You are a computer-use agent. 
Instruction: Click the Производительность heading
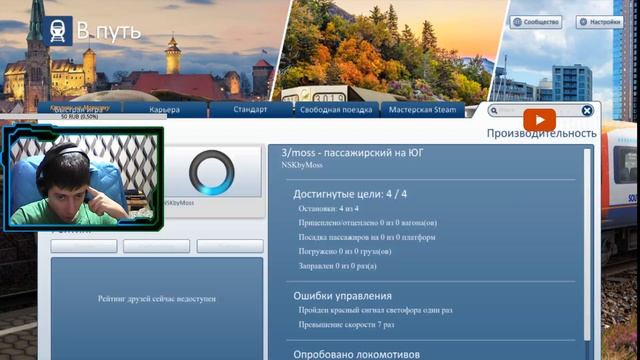(x=542, y=133)
